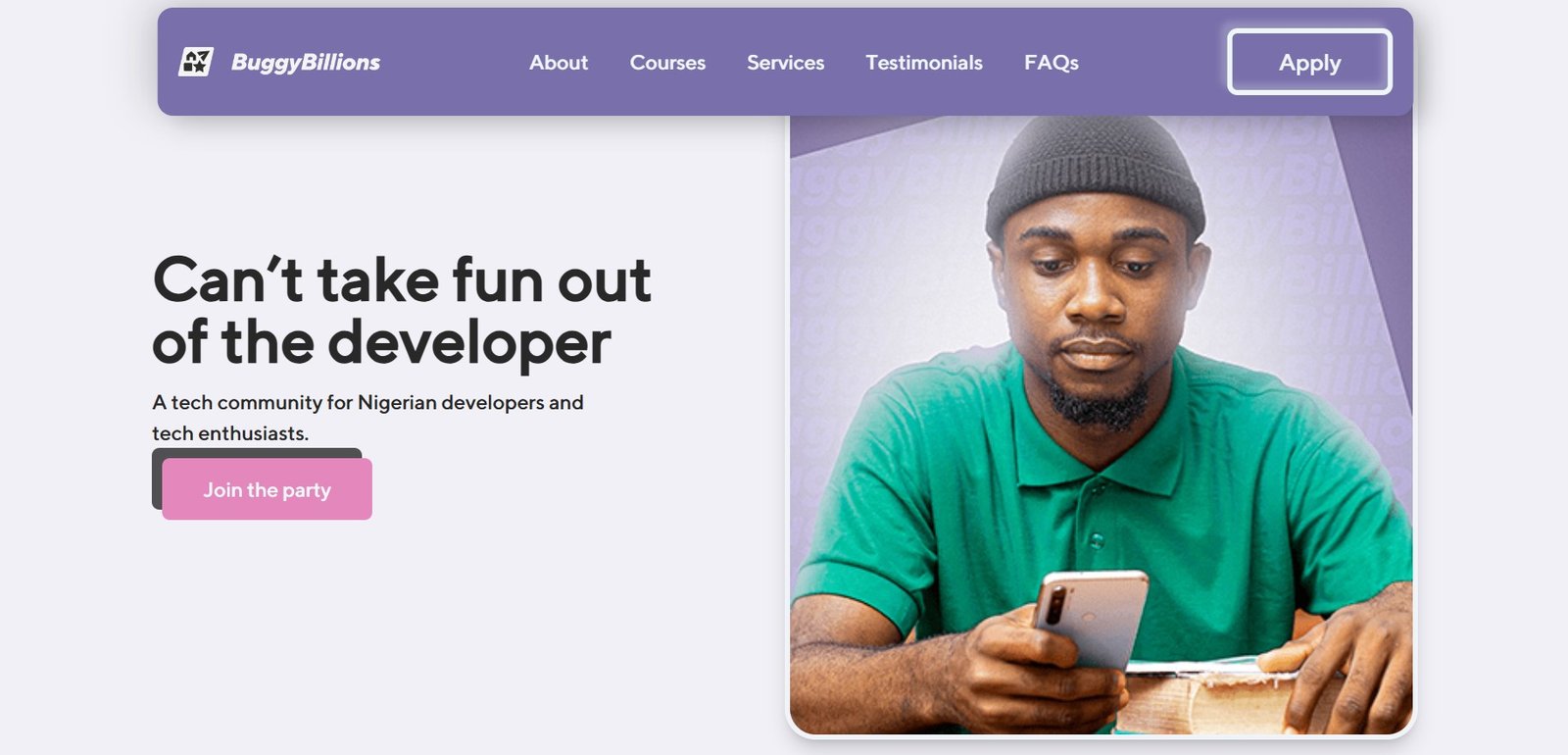Select Services in the navigation bar
Screen dimensions: 1568x755
(785, 62)
